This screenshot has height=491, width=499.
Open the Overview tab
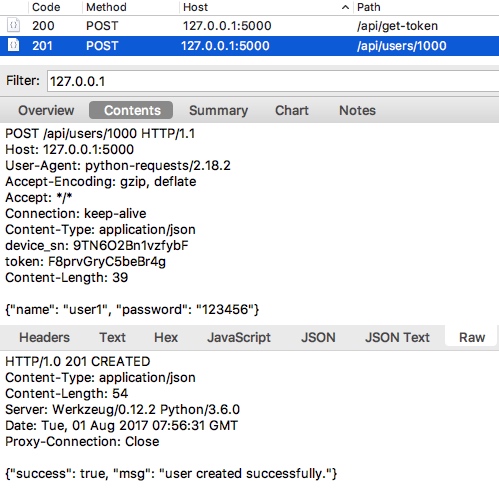coord(46,110)
